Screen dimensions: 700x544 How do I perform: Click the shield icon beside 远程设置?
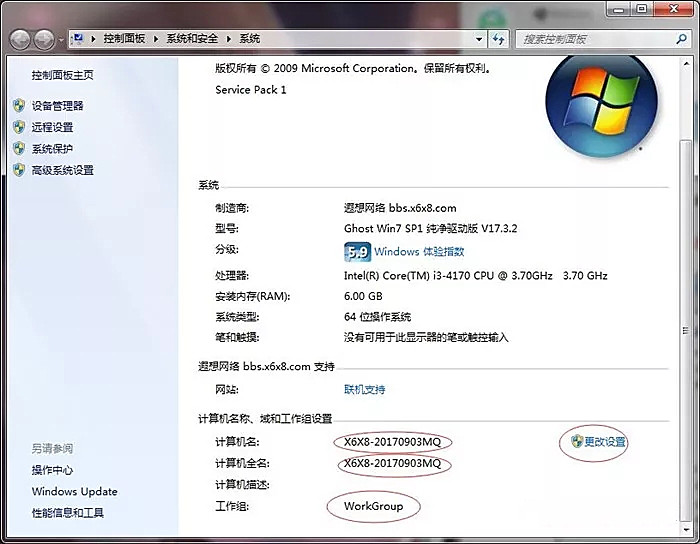tap(19, 127)
